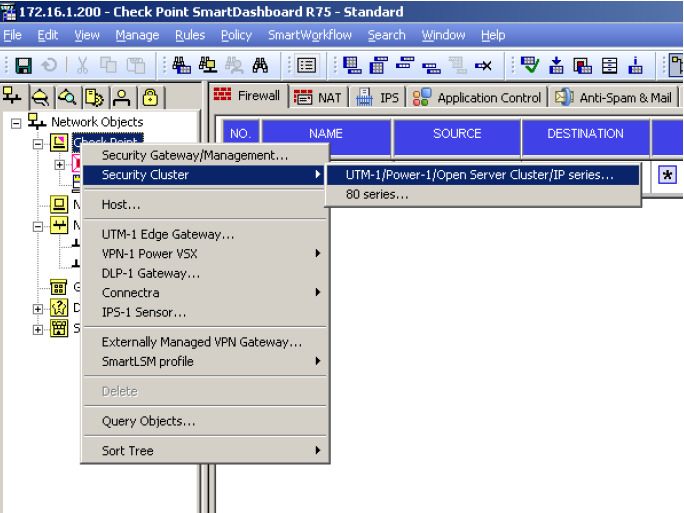684x513 pixels.
Task: Click the Save floppy disk icon
Action: [x=24, y=66]
